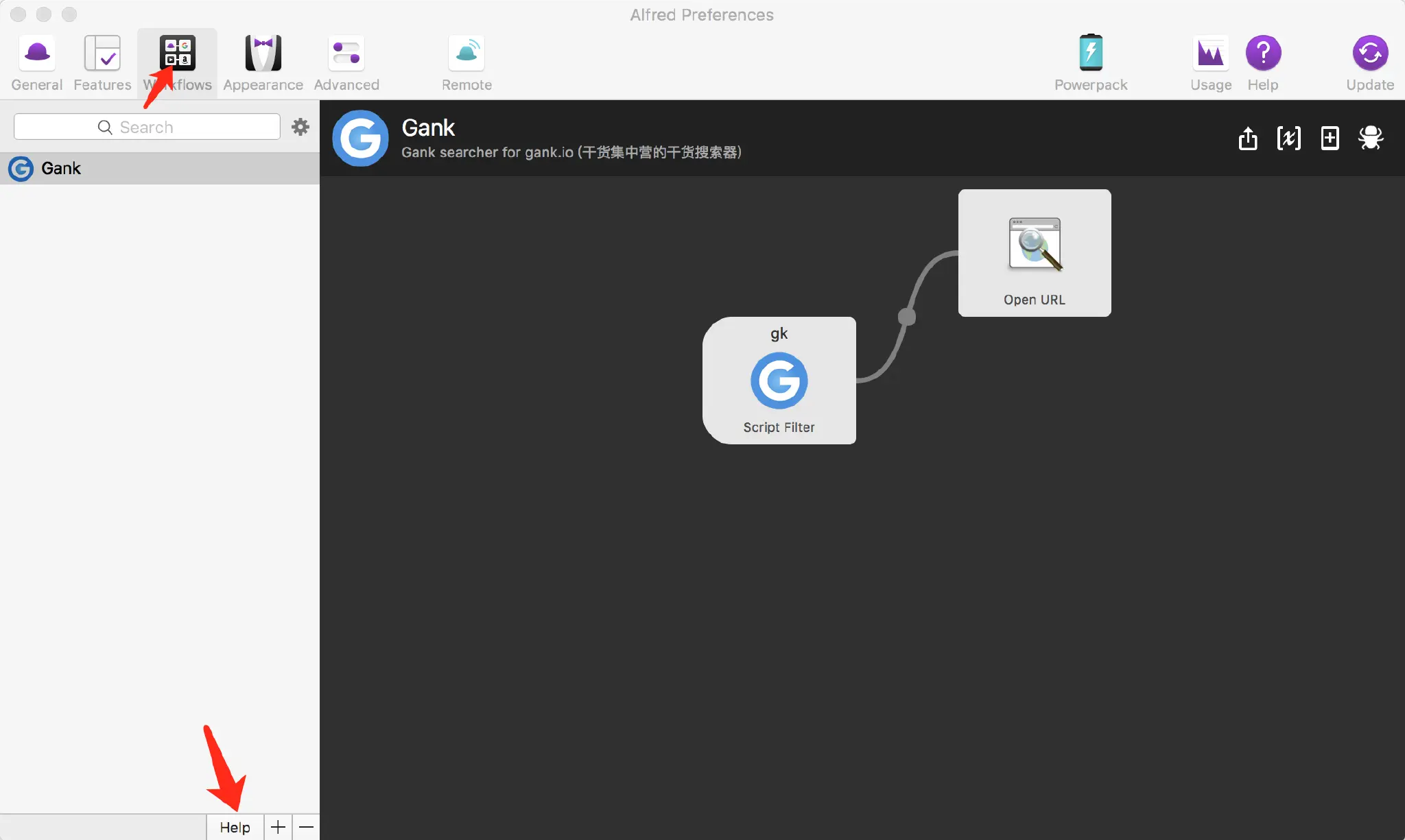Switch to the Features tab
The width and height of the screenshot is (1405, 840).
(102, 62)
